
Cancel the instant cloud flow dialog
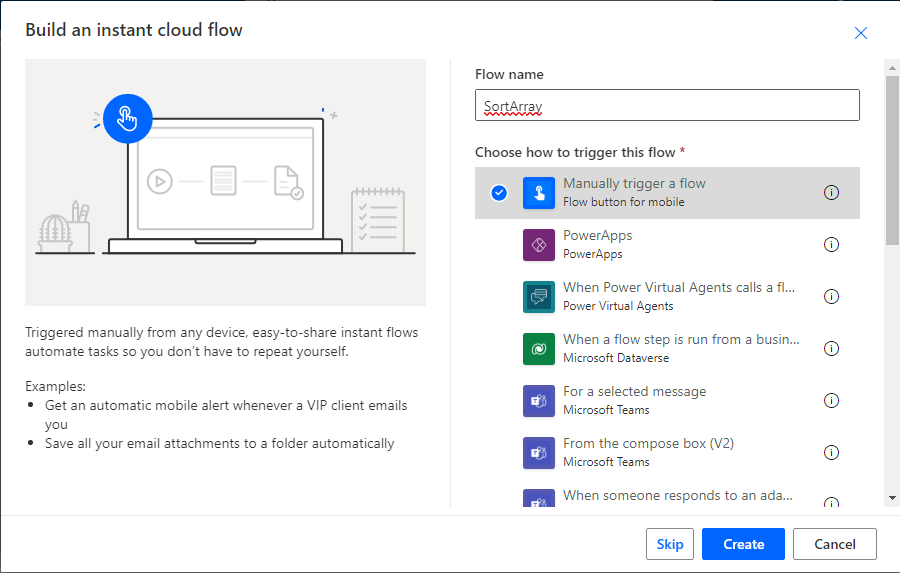coord(835,544)
